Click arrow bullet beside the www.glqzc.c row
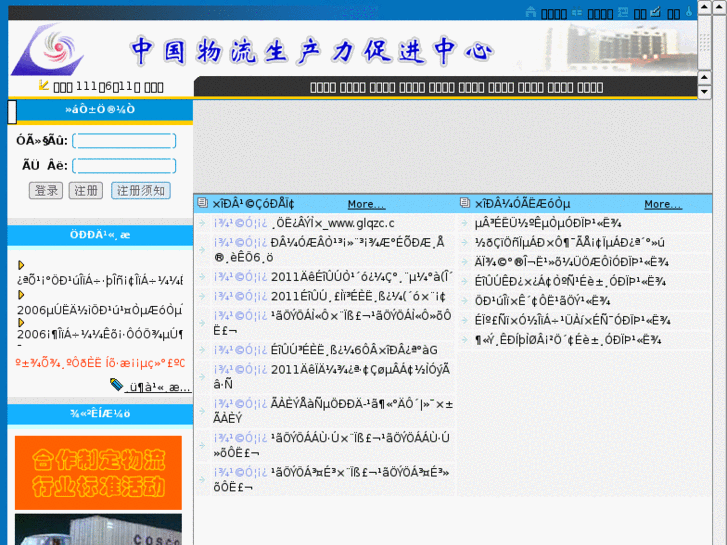This screenshot has height=545, width=727. [202, 223]
